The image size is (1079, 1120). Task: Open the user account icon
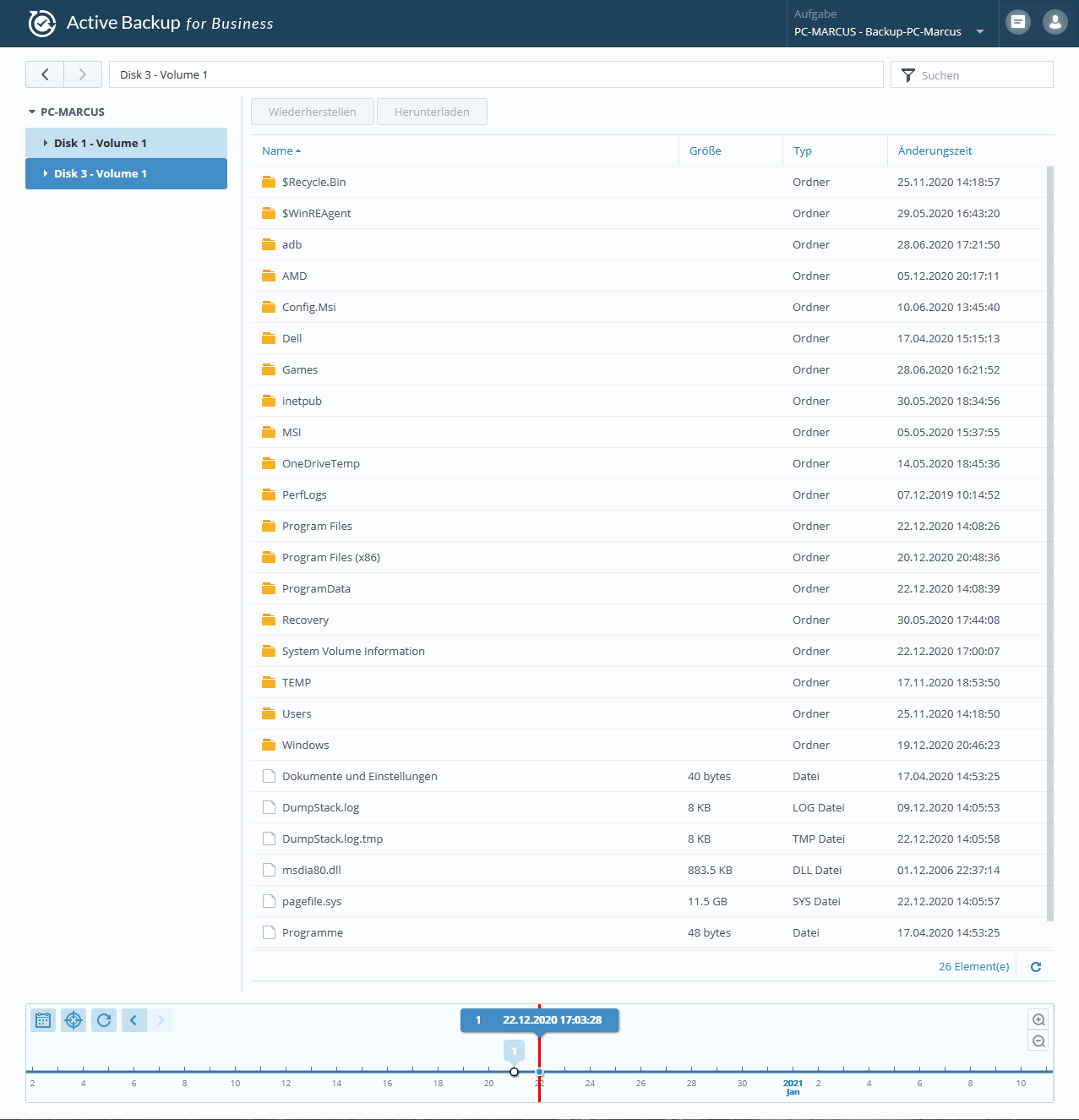1055,22
